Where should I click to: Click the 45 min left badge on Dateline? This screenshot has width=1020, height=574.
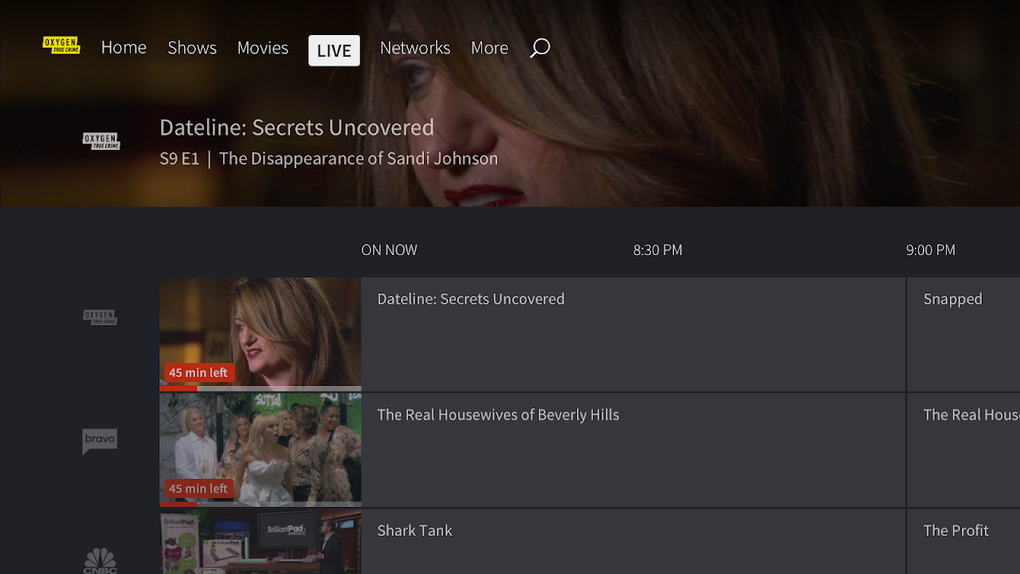tap(198, 373)
